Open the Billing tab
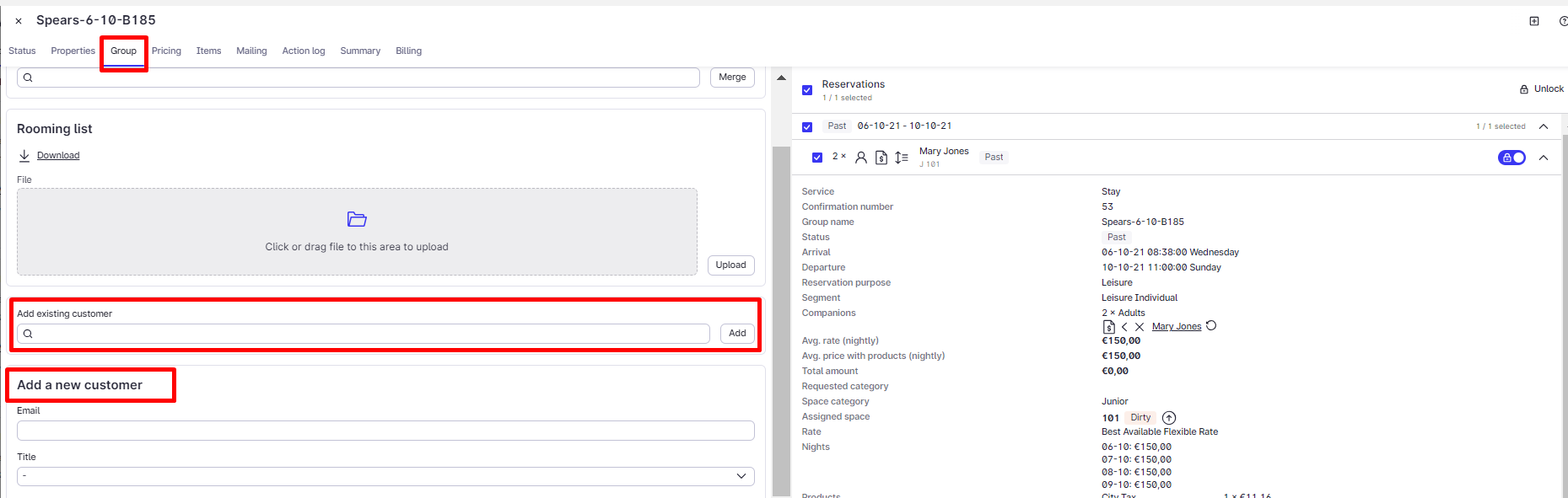Screen dimensions: 1568x498 pyautogui.click(x=408, y=51)
